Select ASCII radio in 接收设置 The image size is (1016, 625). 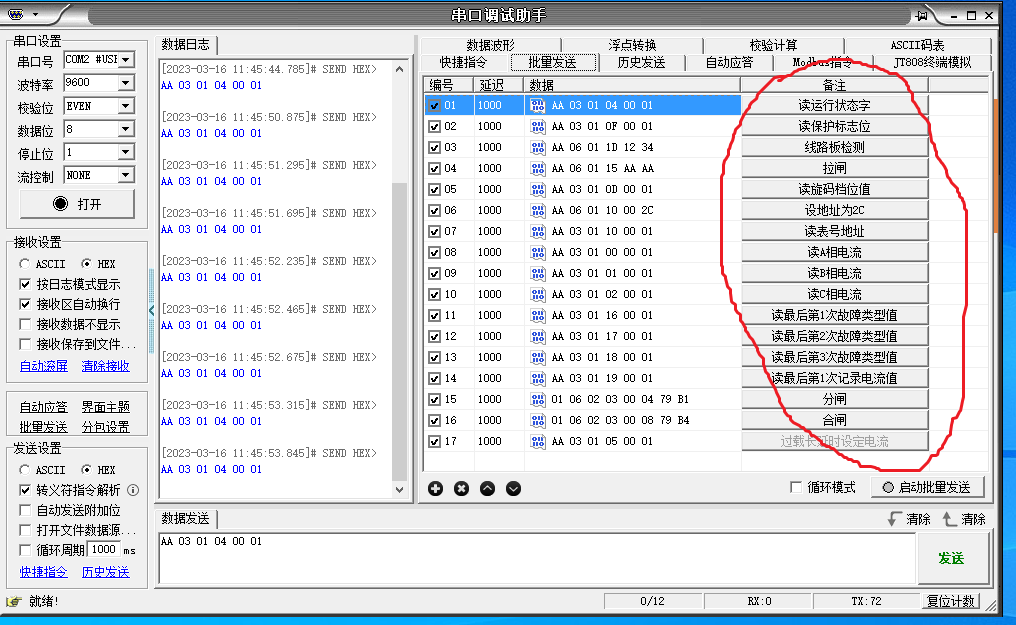pyautogui.click(x=25, y=264)
